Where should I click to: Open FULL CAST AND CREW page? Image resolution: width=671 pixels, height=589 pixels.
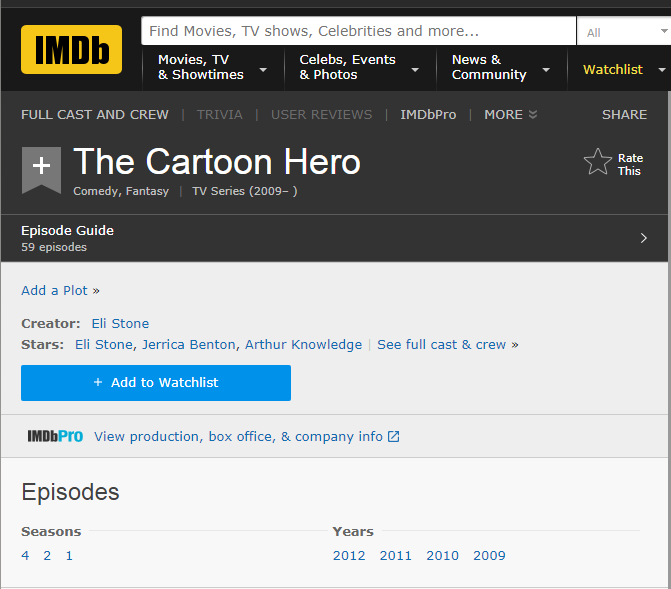[95, 115]
